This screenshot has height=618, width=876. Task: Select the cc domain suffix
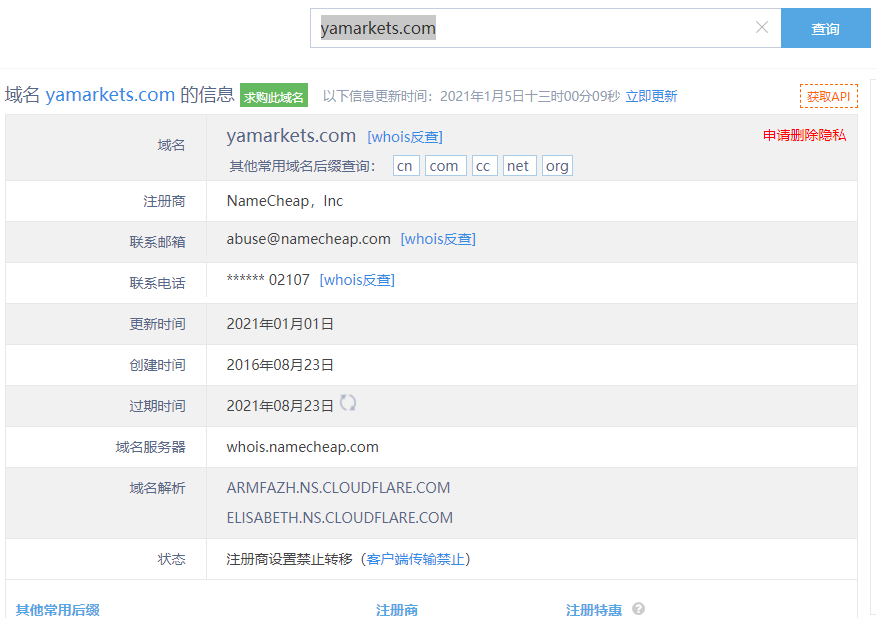483,166
